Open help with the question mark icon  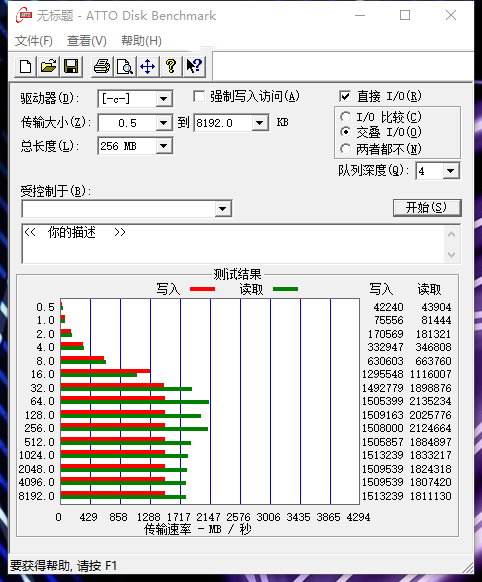[x=171, y=67]
